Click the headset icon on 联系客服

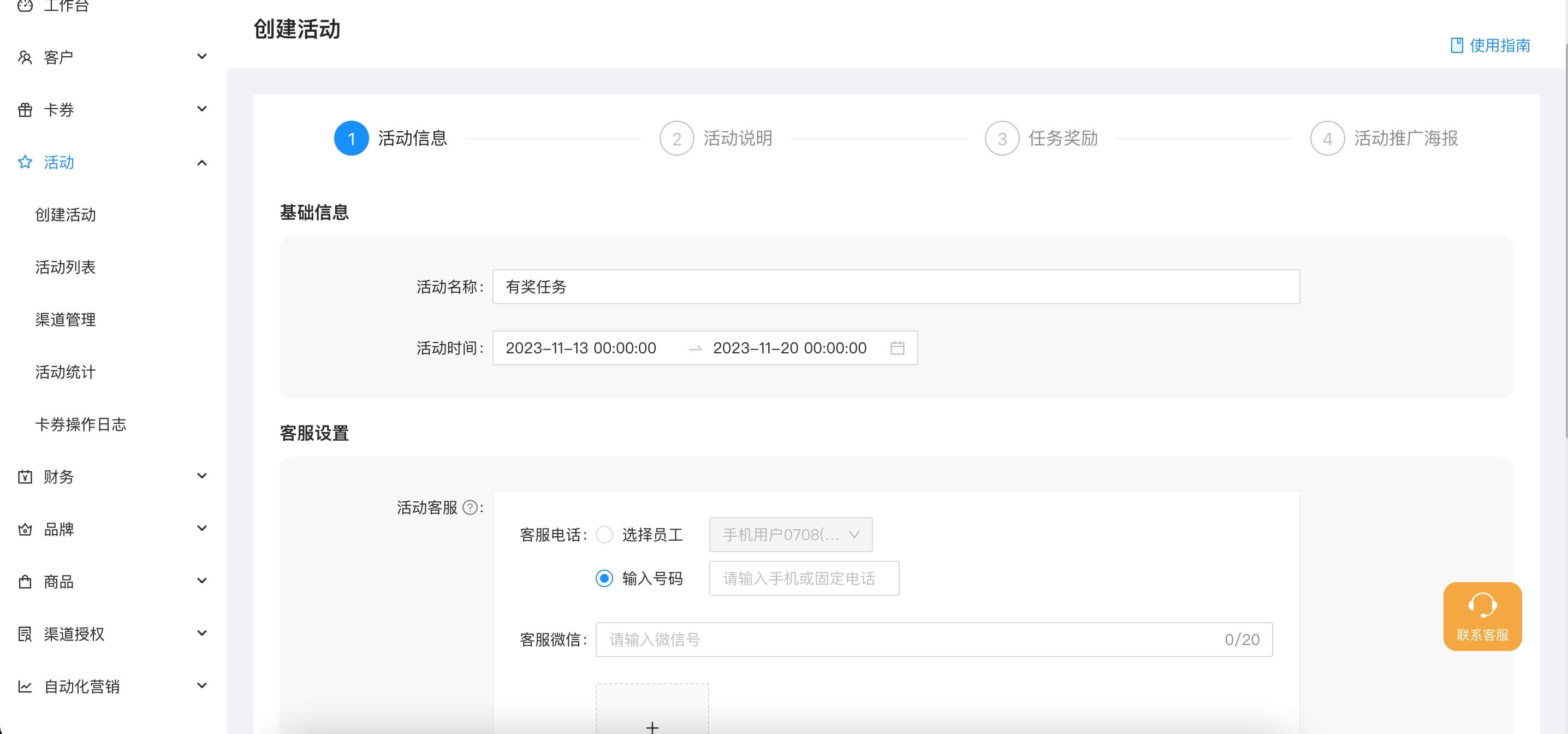point(1482,606)
